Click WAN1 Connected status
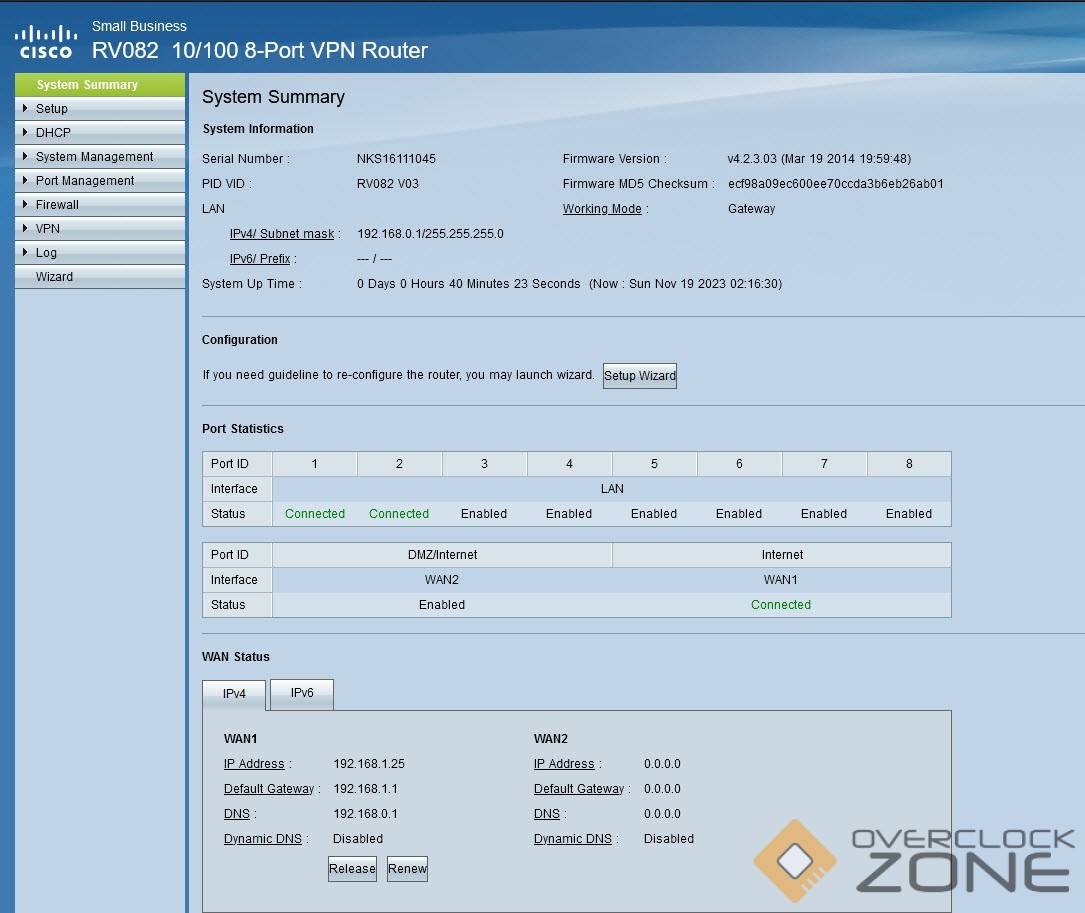This screenshot has width=1085, height=913. [781, 604]
